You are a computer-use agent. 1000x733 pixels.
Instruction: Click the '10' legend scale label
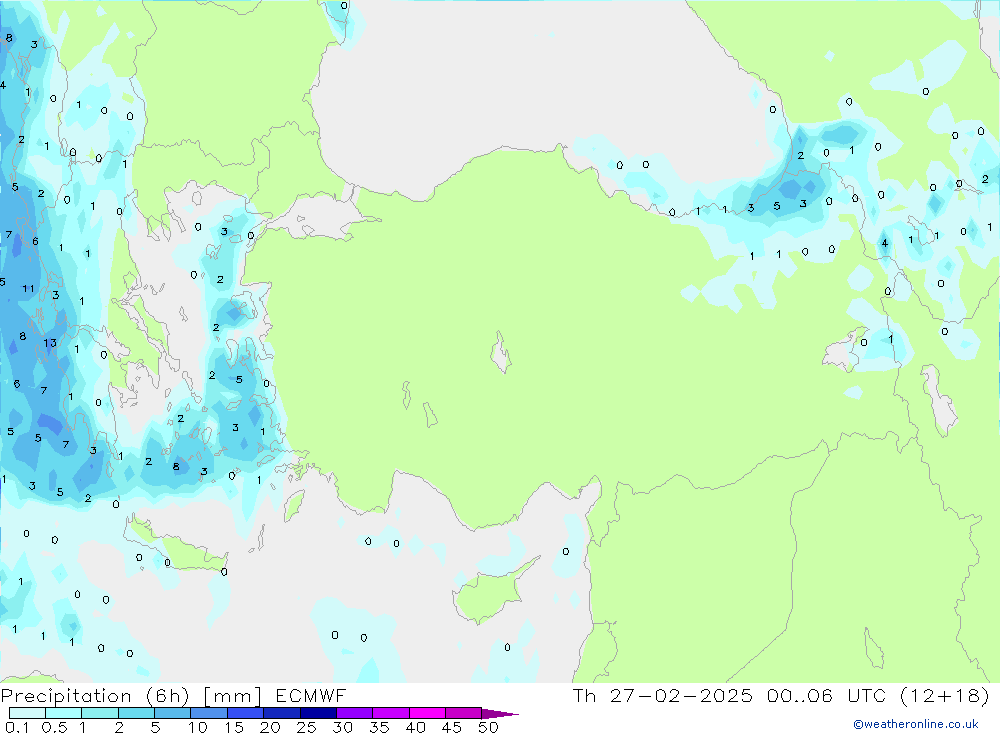198,727
